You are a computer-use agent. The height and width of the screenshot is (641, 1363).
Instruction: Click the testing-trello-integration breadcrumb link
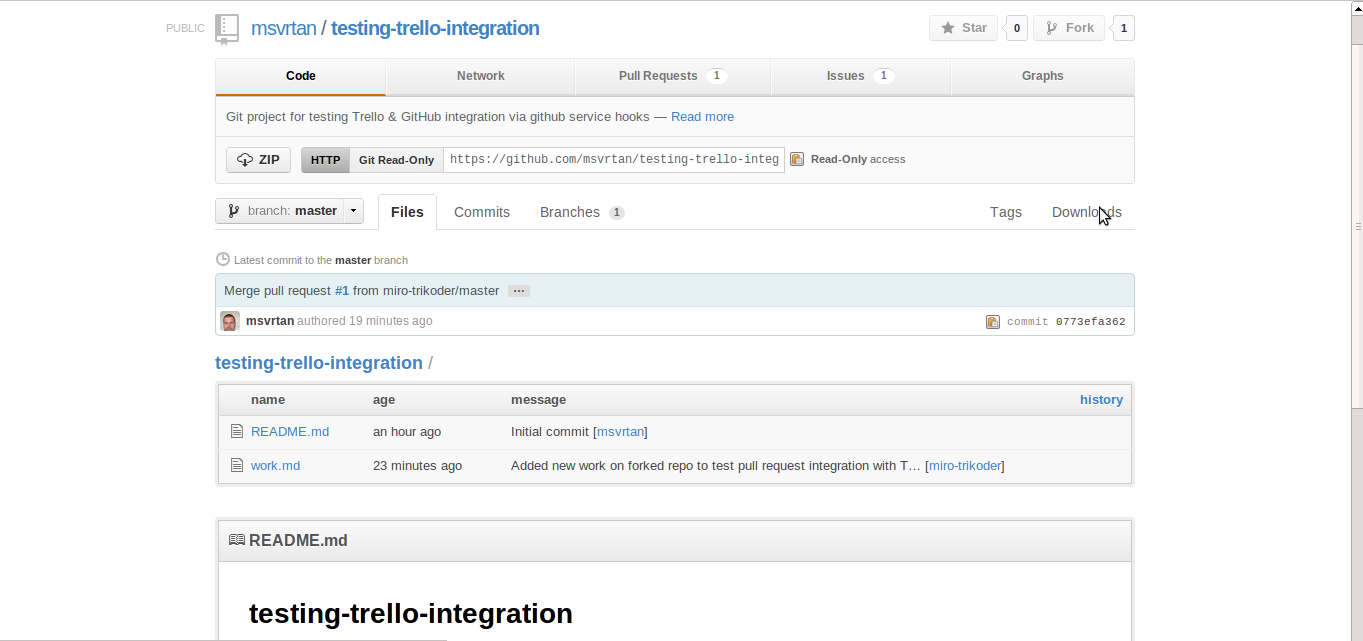319,363
